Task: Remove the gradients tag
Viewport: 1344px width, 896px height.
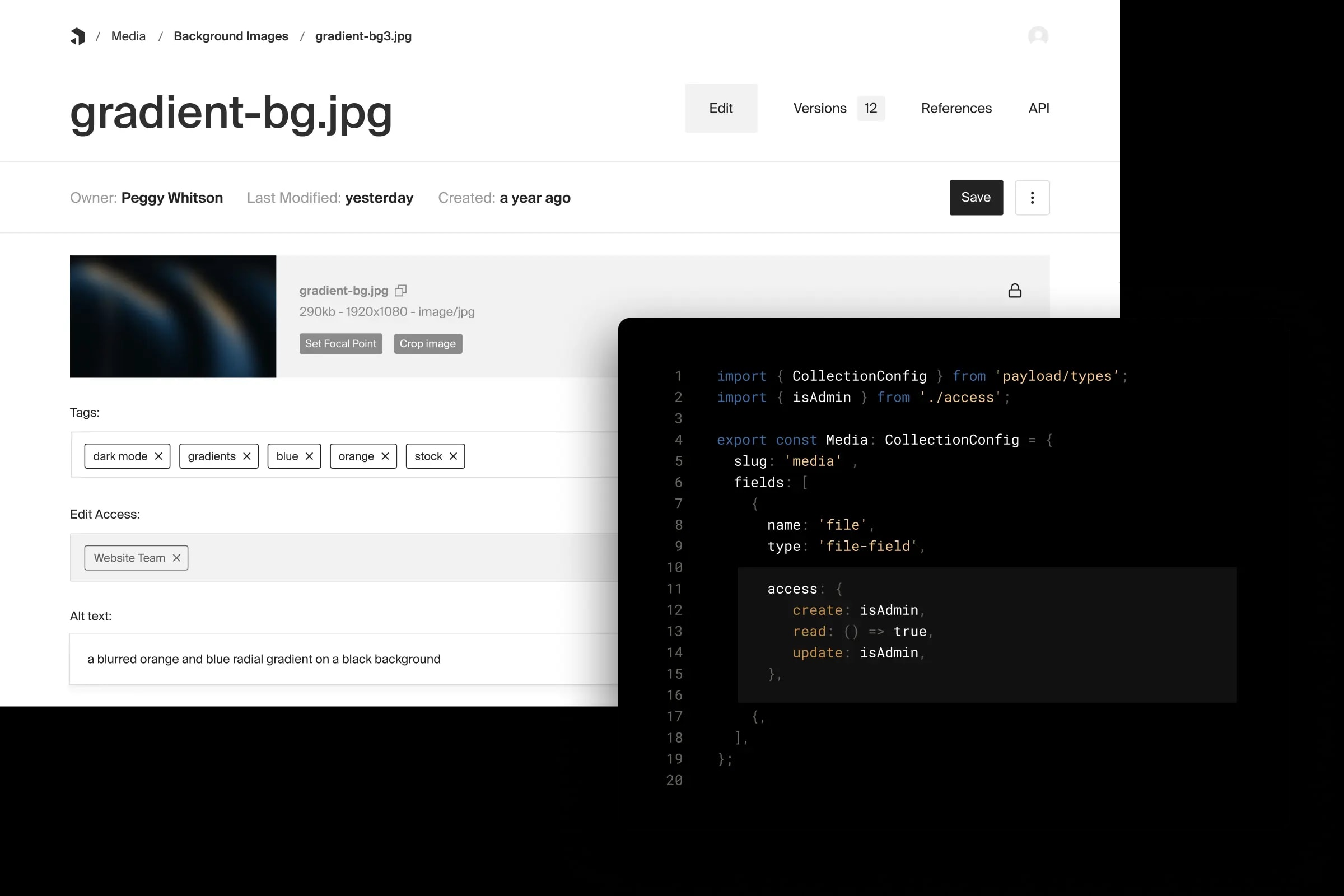Action: point(247,456)
